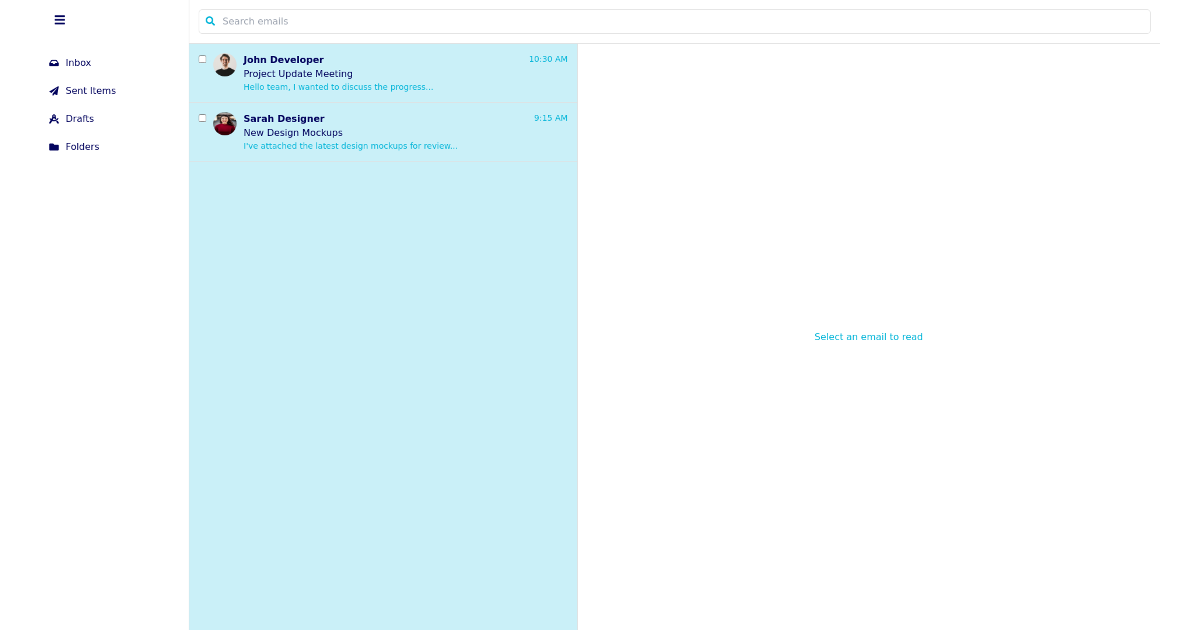This screenshot has height=630, width=1200.
Task: Open the Sent Items label in sidebar
Action: pyautogui.click(x=90, y=91)
